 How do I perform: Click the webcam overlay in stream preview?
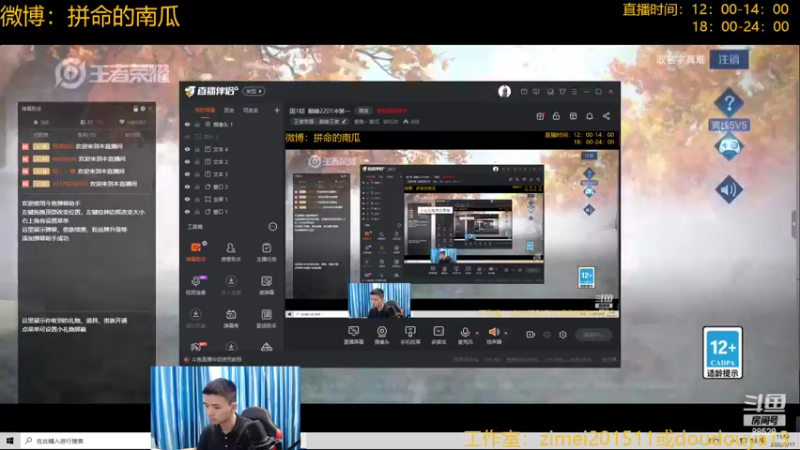[x=380, y=301]
